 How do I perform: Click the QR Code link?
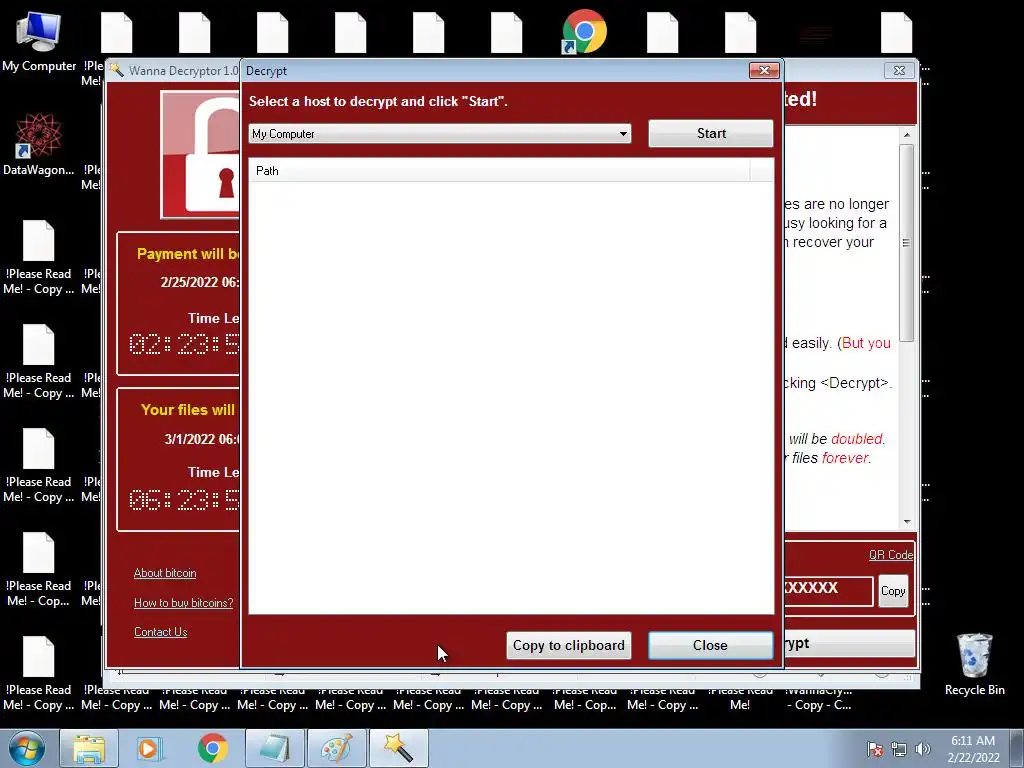(x=891, y=555)
